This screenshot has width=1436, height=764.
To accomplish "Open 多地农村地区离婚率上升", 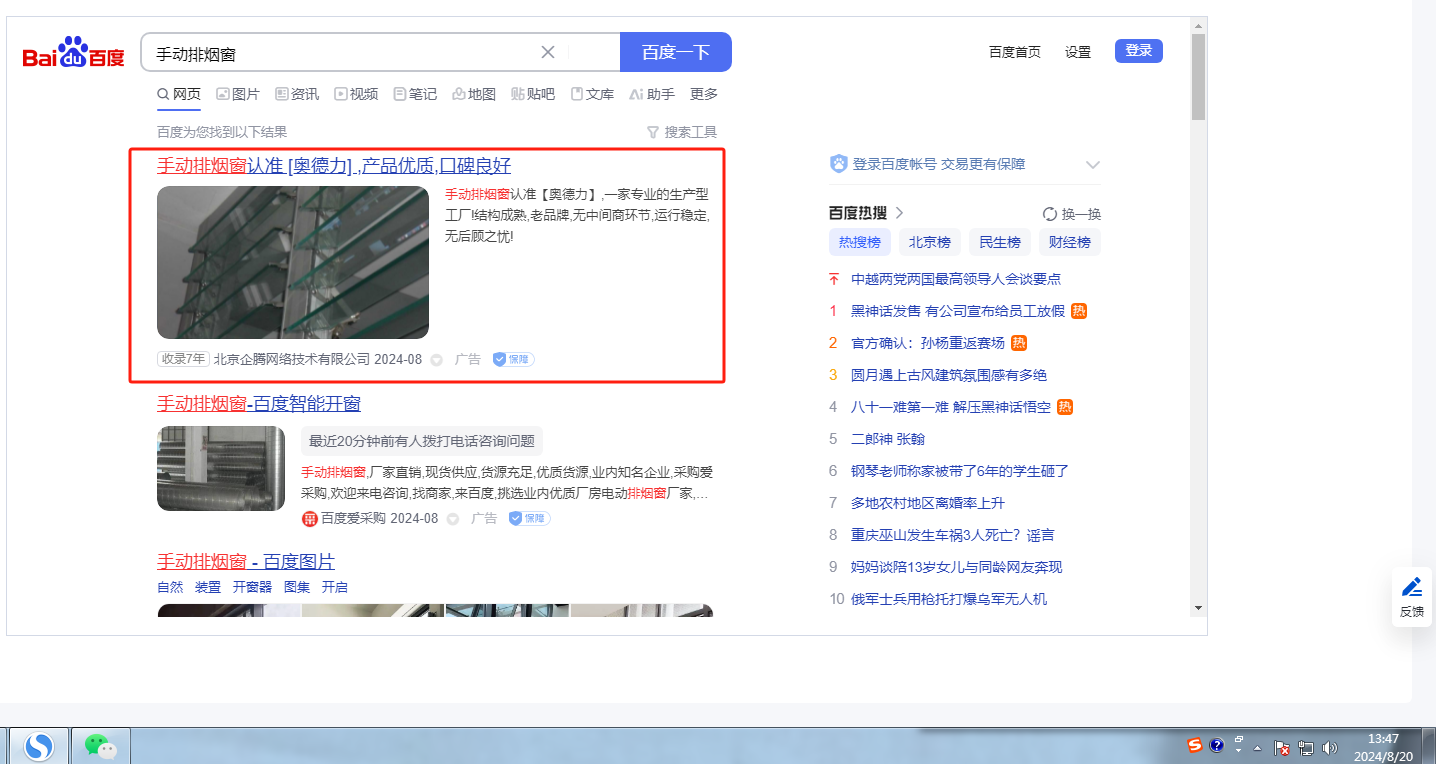I will pos(928,503).
